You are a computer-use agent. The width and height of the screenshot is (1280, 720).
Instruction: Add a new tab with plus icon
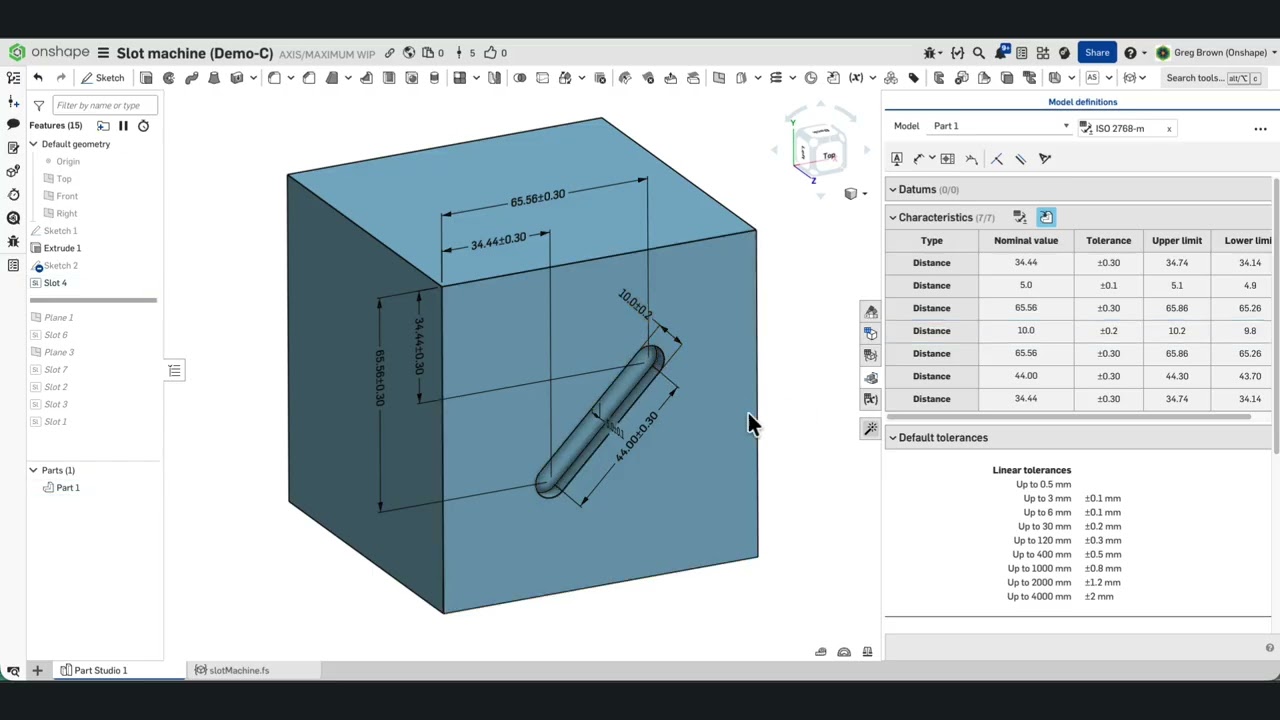pyautogui.click(x=37, y=670)
